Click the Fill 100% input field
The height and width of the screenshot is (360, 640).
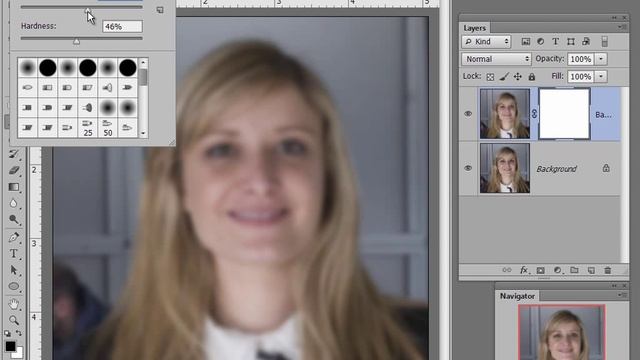coord(581,76)
